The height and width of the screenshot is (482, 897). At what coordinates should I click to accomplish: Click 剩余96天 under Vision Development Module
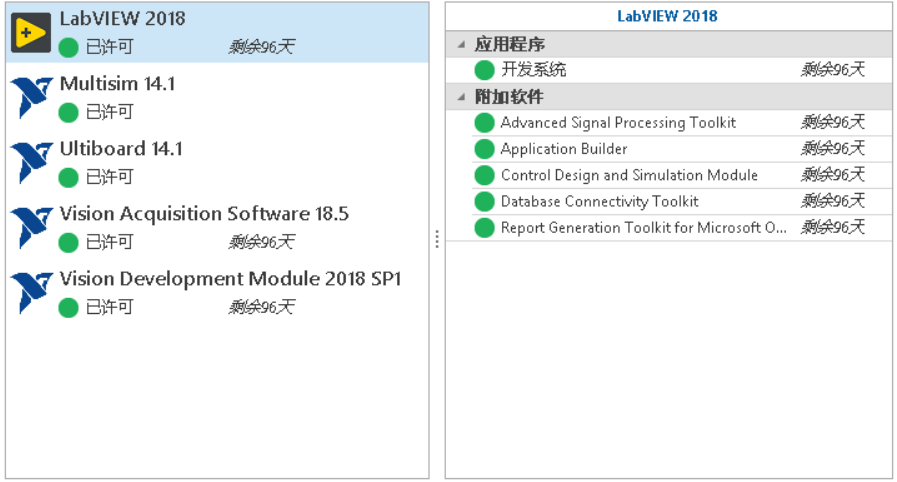[x=262, y=307]
